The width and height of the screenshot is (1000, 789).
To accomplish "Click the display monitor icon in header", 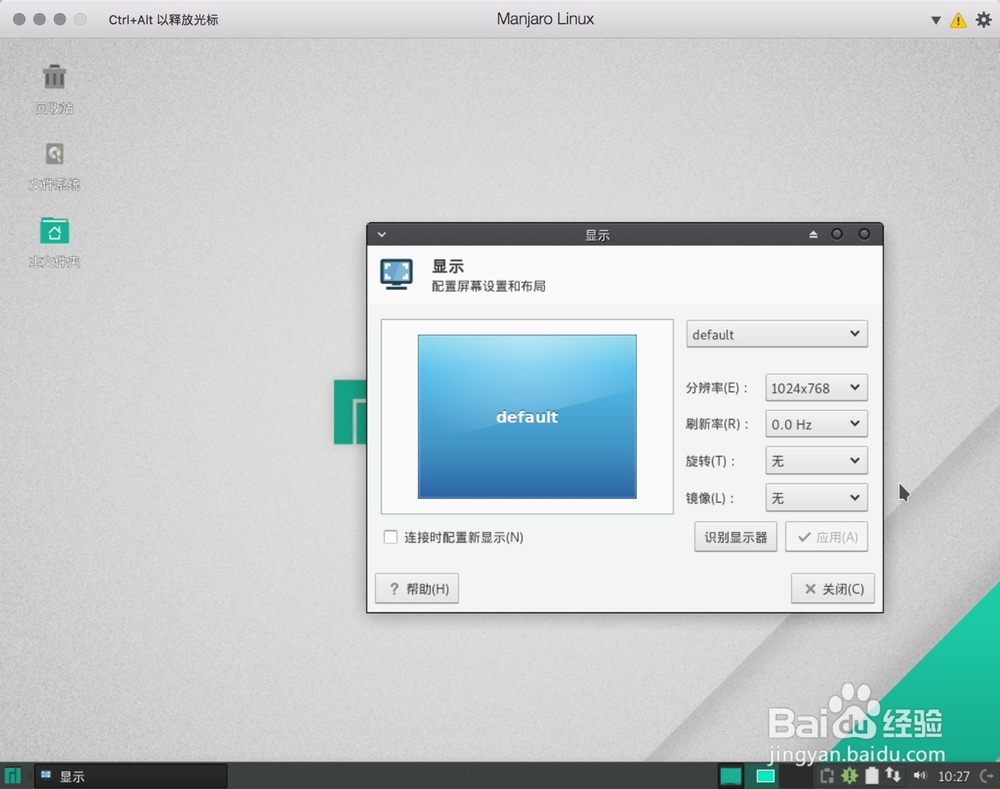I will point(396,274).
